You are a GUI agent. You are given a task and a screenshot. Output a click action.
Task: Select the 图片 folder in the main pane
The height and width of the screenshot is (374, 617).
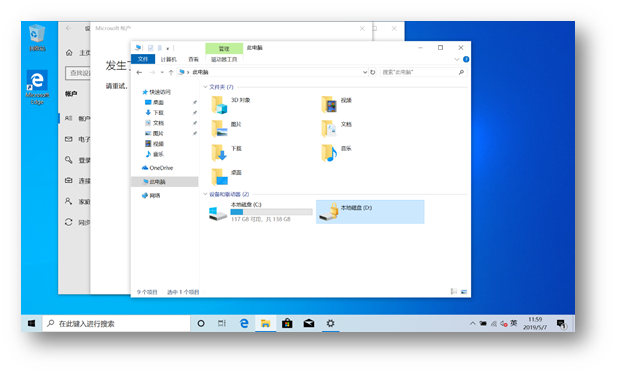pos(226,129)
